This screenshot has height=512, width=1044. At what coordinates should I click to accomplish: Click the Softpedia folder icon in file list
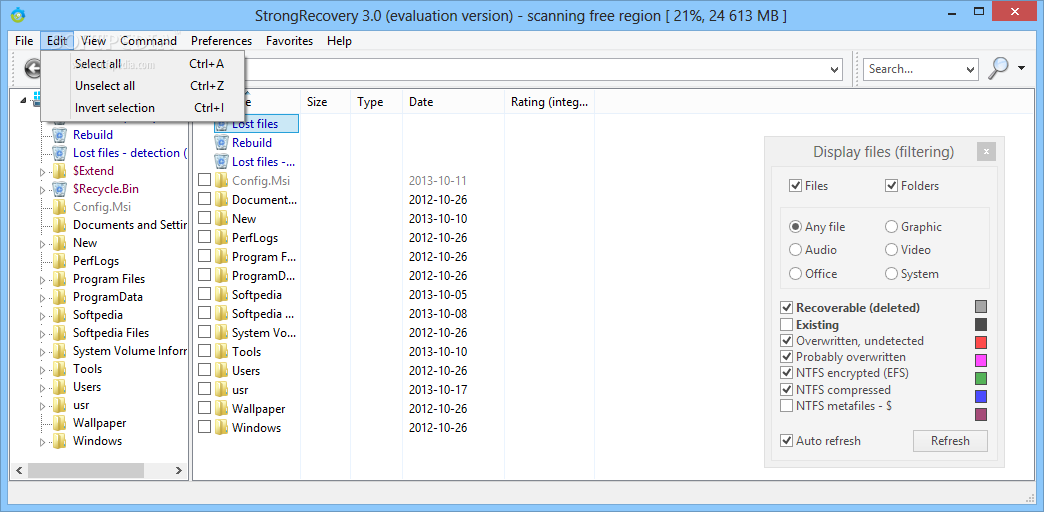coord(222,295)
